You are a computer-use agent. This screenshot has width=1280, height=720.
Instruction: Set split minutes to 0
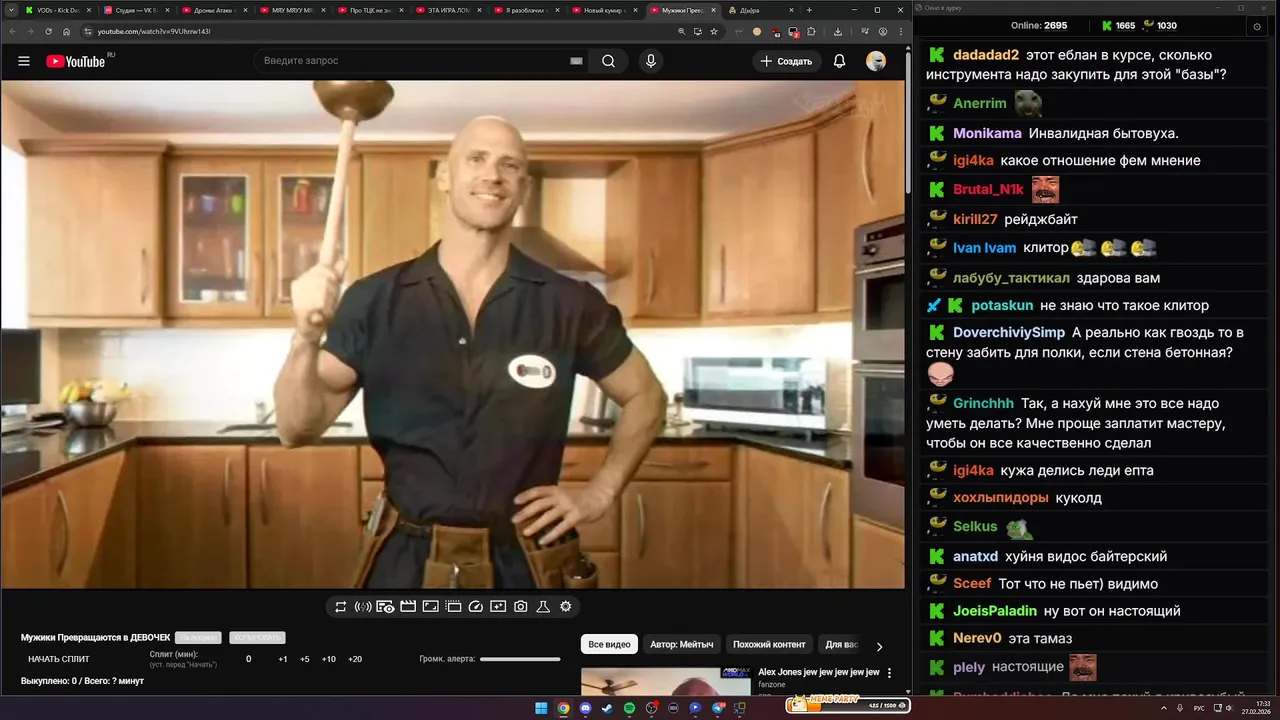pos(249,659)
